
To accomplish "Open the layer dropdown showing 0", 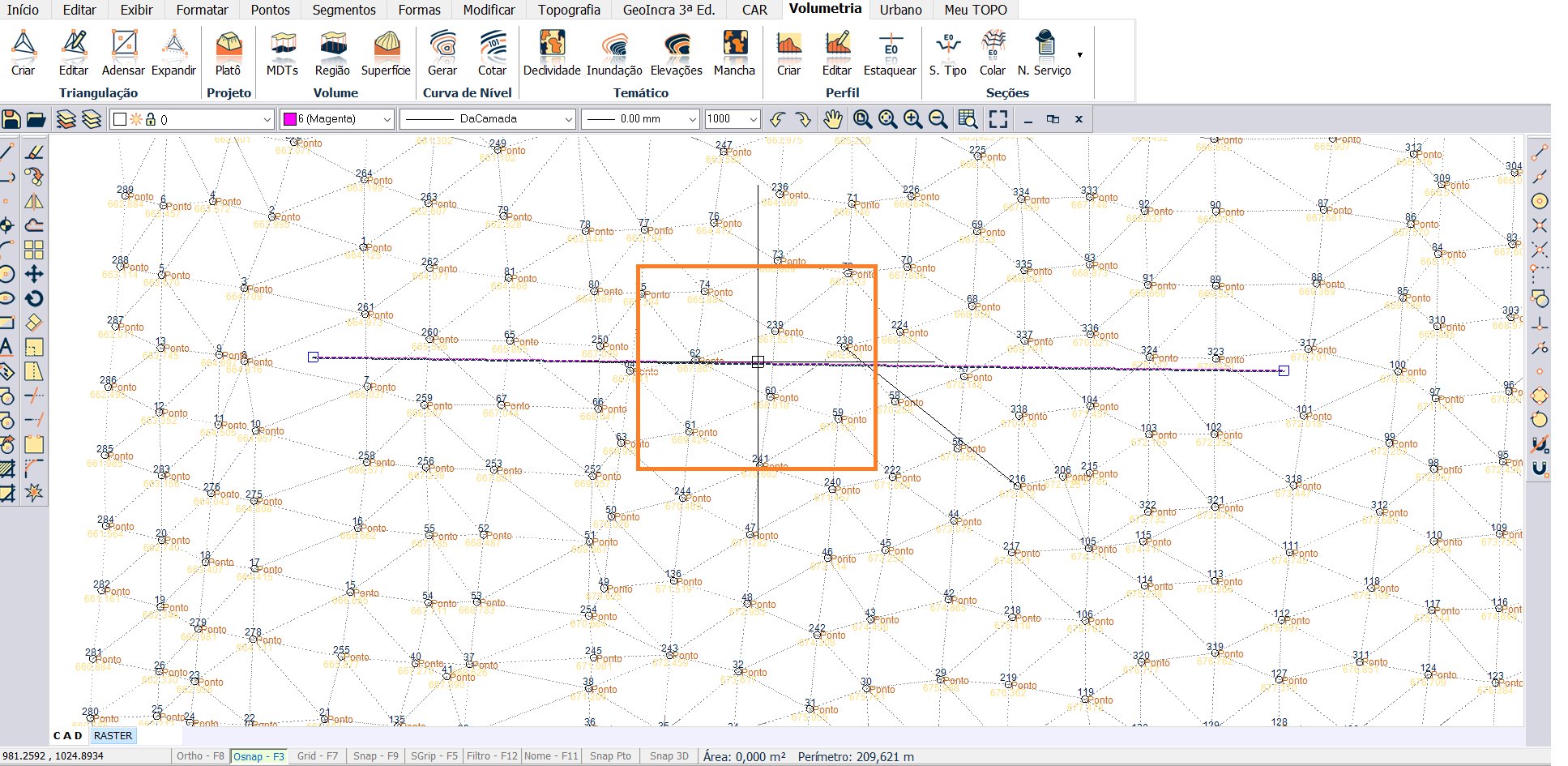I will [193, 119].
